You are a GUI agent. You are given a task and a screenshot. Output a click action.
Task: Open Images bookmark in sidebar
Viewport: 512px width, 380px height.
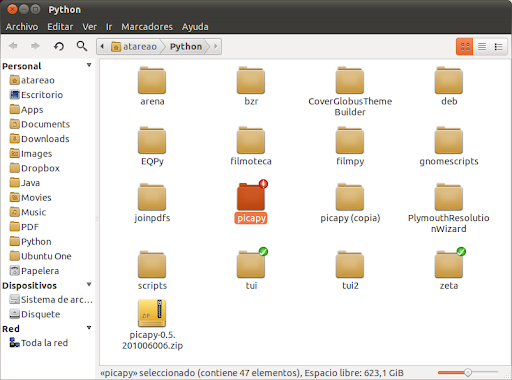31,154
